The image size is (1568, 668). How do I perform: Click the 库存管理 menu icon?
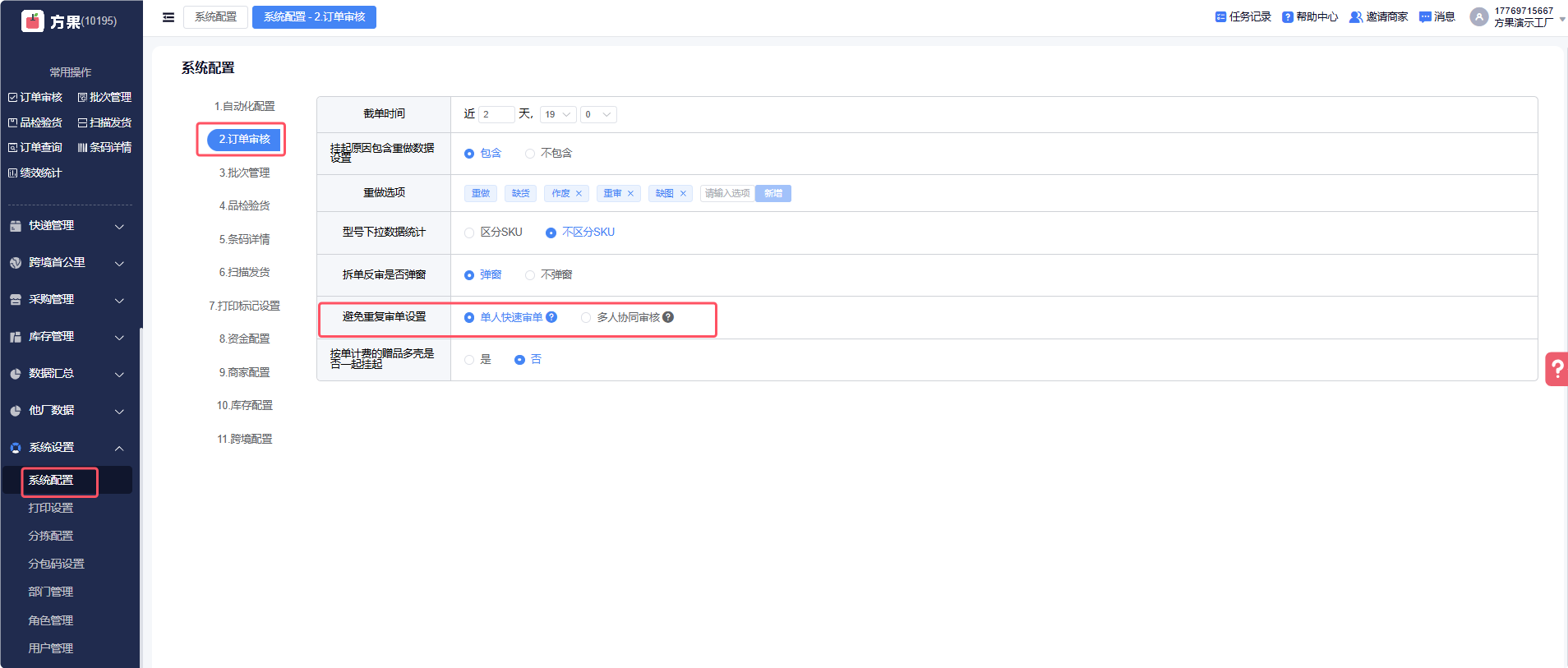point(16,337)
